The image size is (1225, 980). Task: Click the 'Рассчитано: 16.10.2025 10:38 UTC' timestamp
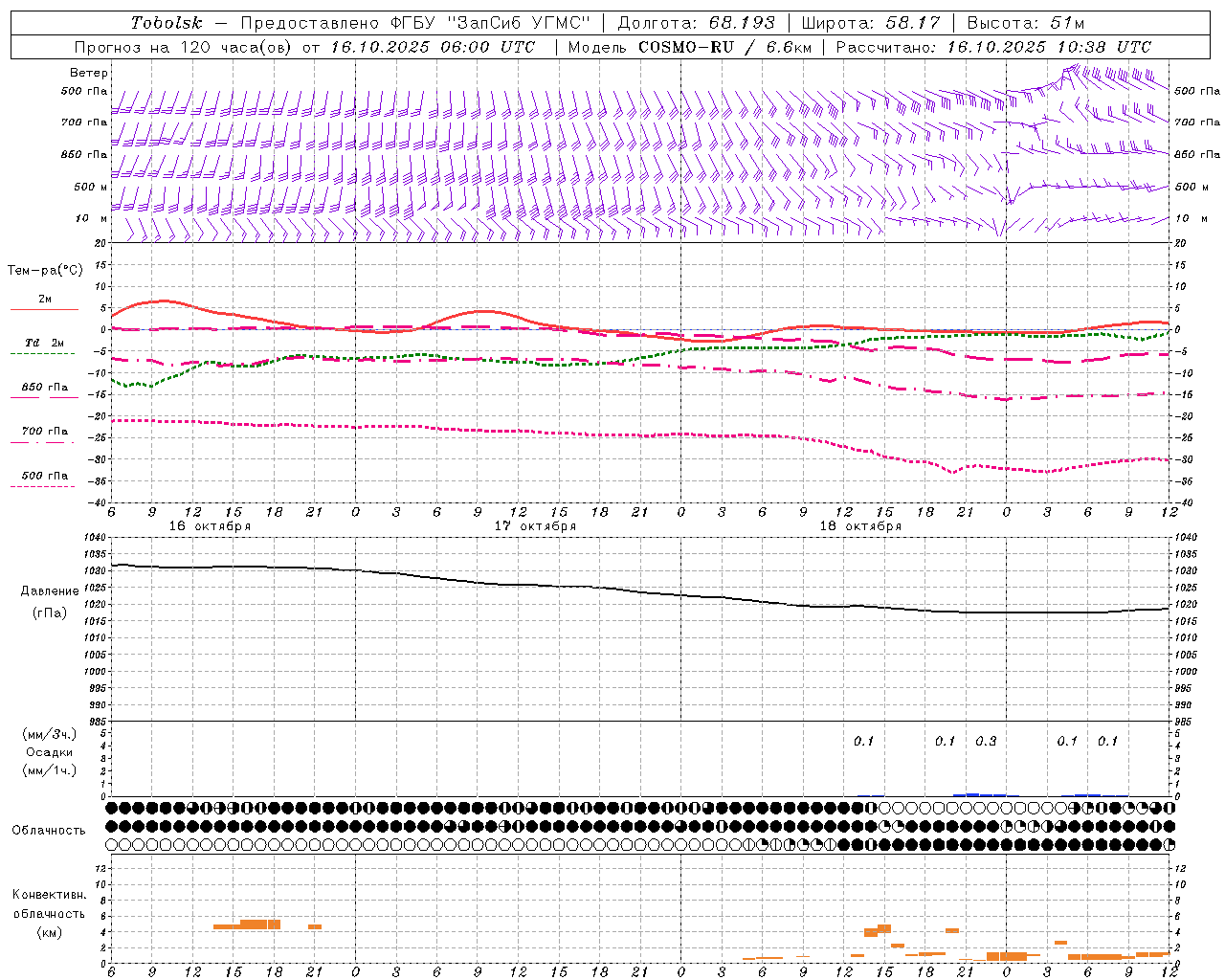pyautogui.click(x=993, y=47)
